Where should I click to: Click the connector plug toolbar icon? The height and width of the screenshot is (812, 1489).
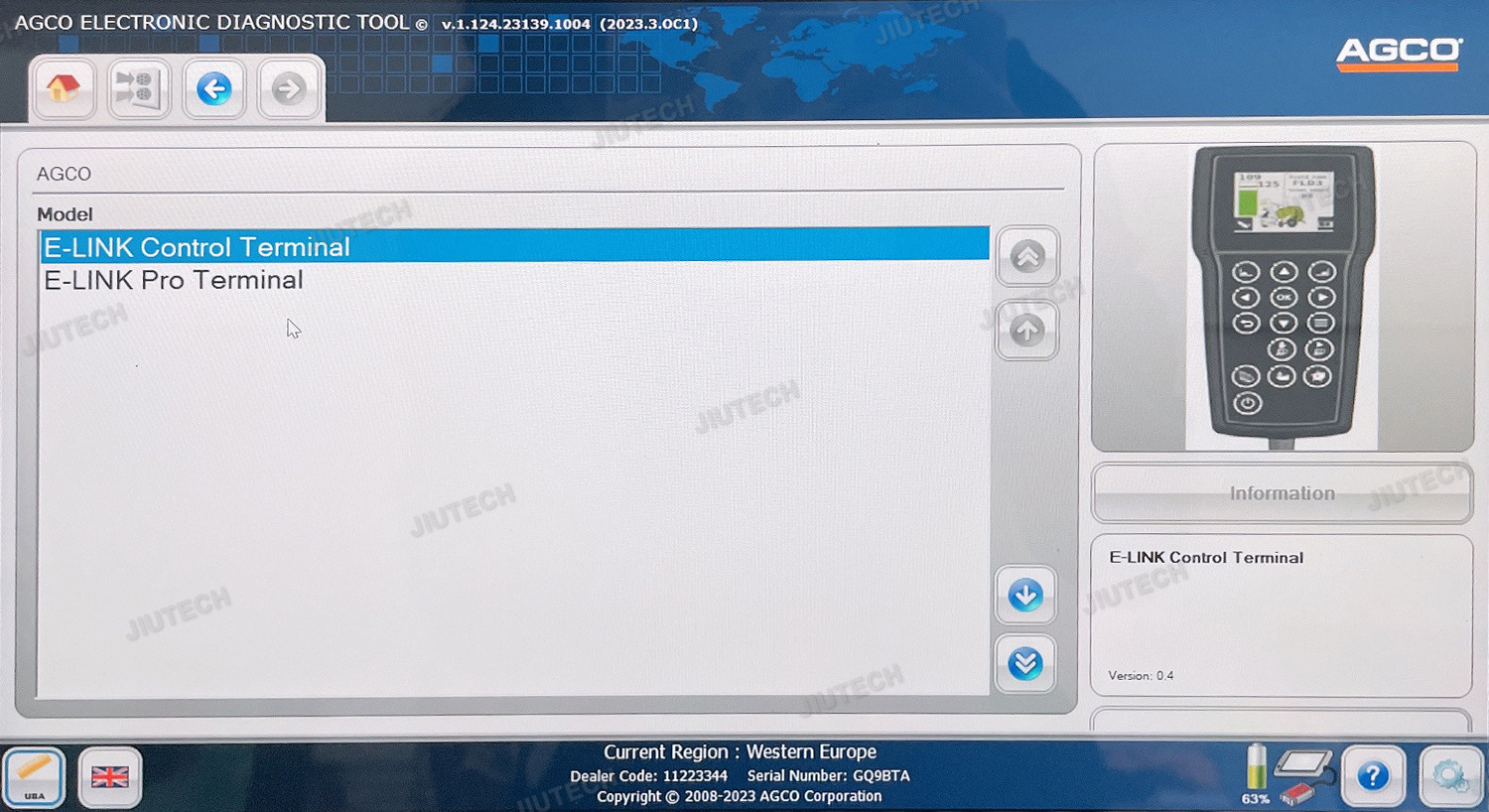point(138,89)
